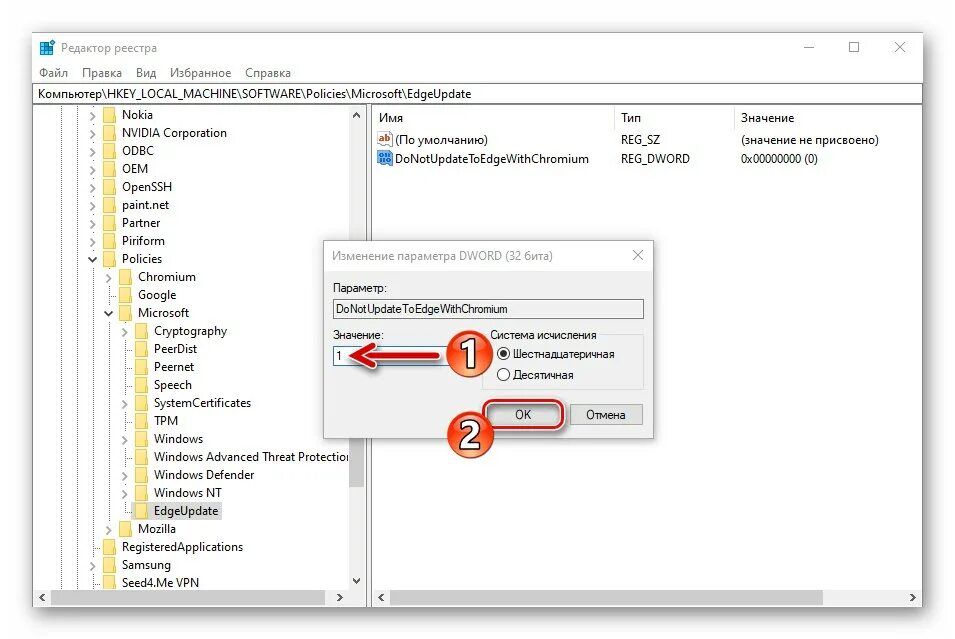
Task: Open the Вид menu
Action: (x=146, y=72)
